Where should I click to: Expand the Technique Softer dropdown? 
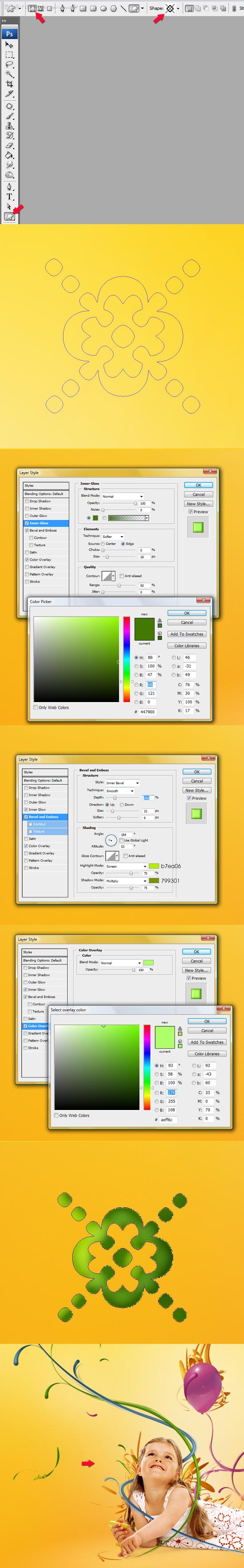pos(113,536)
